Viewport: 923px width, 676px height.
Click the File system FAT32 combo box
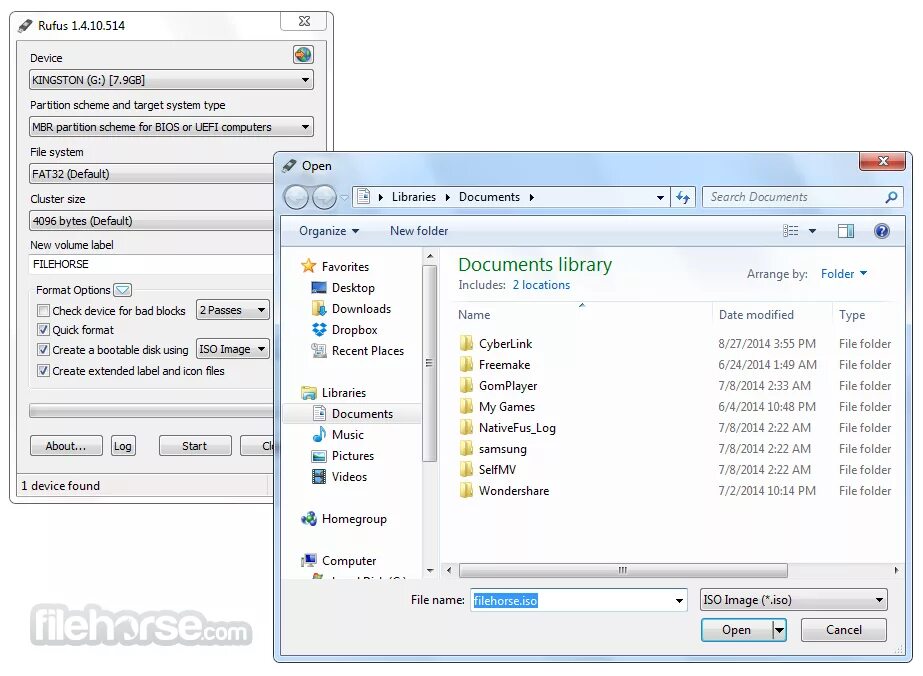click(x=151, y=174)
